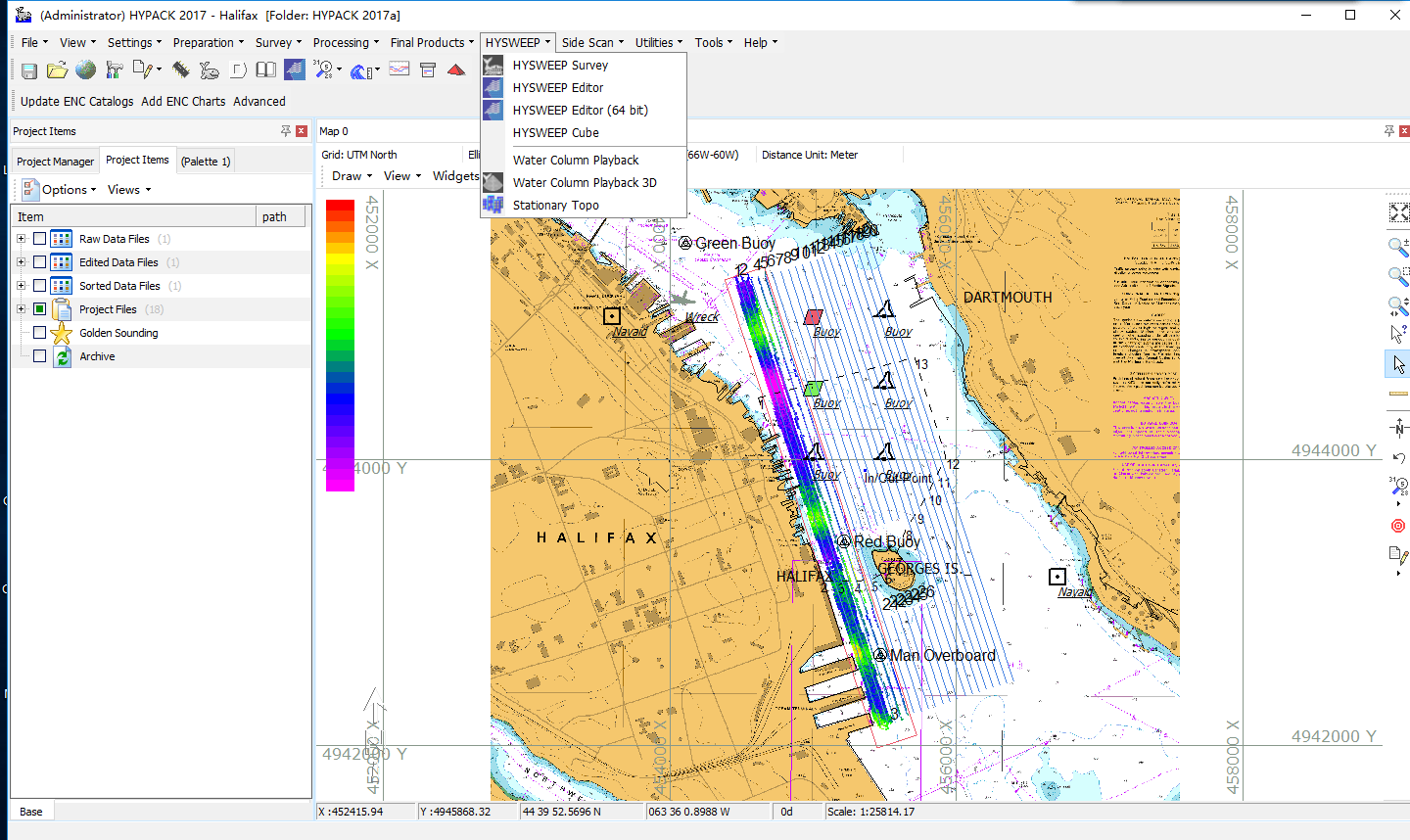Open the Side Scan menu
The height and width of the screenshot is (840, 1410).
[x=592, y=43]
